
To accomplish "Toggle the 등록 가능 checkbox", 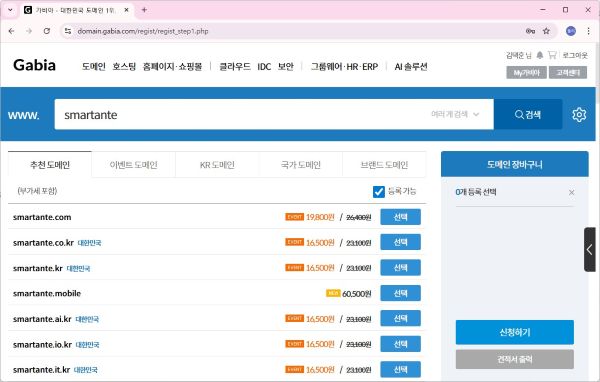I will (x=378, y=191).
